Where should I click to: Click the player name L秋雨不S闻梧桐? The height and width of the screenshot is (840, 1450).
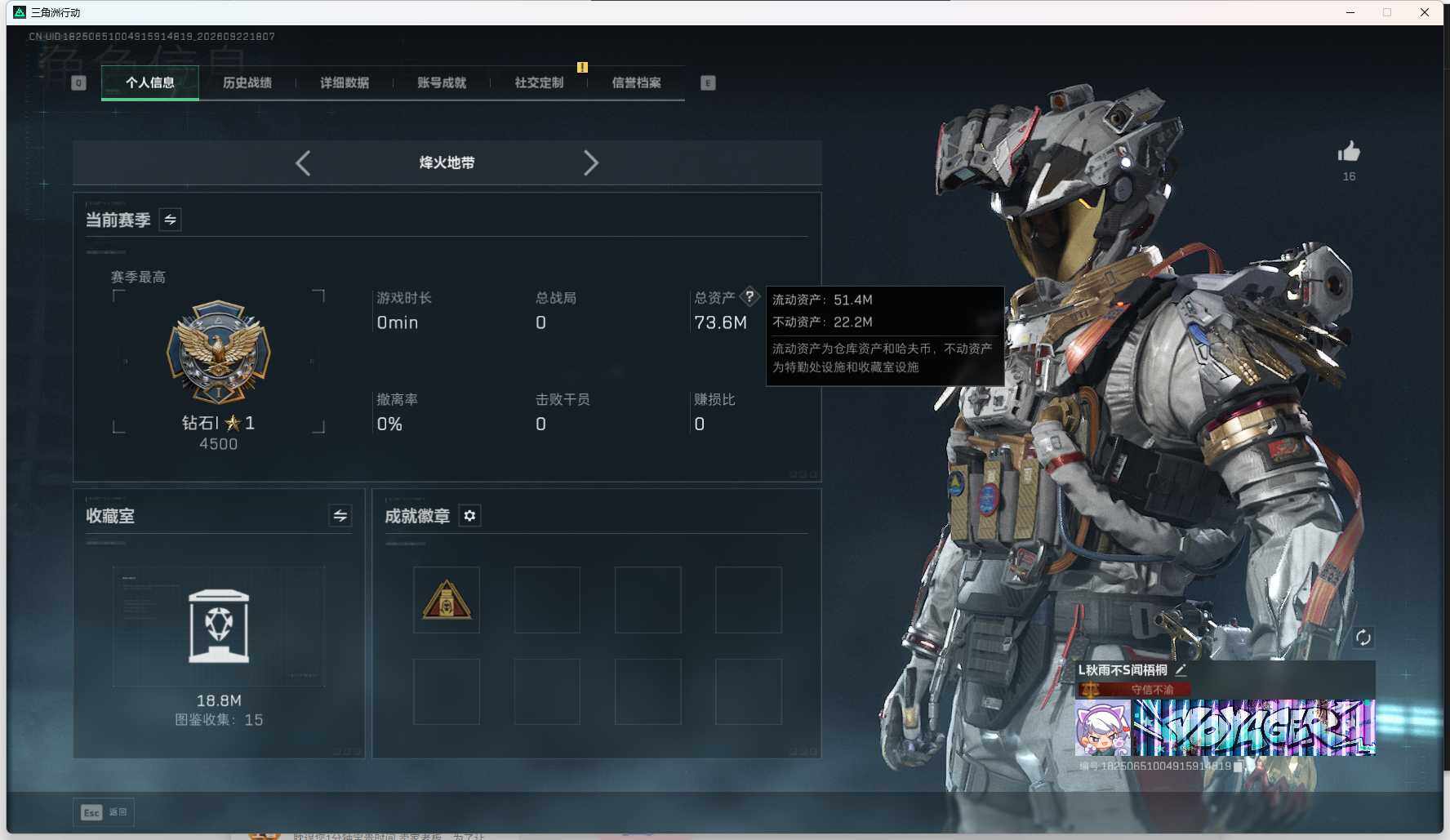click(1123, 670)
